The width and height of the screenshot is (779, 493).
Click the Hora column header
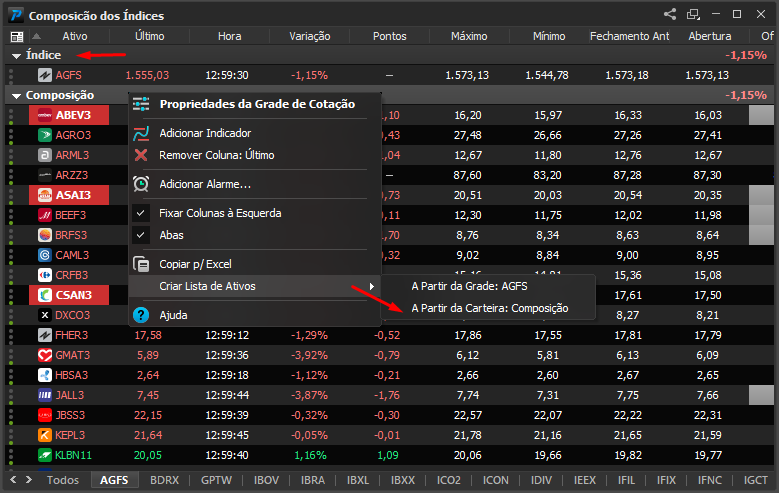[230, 36]
